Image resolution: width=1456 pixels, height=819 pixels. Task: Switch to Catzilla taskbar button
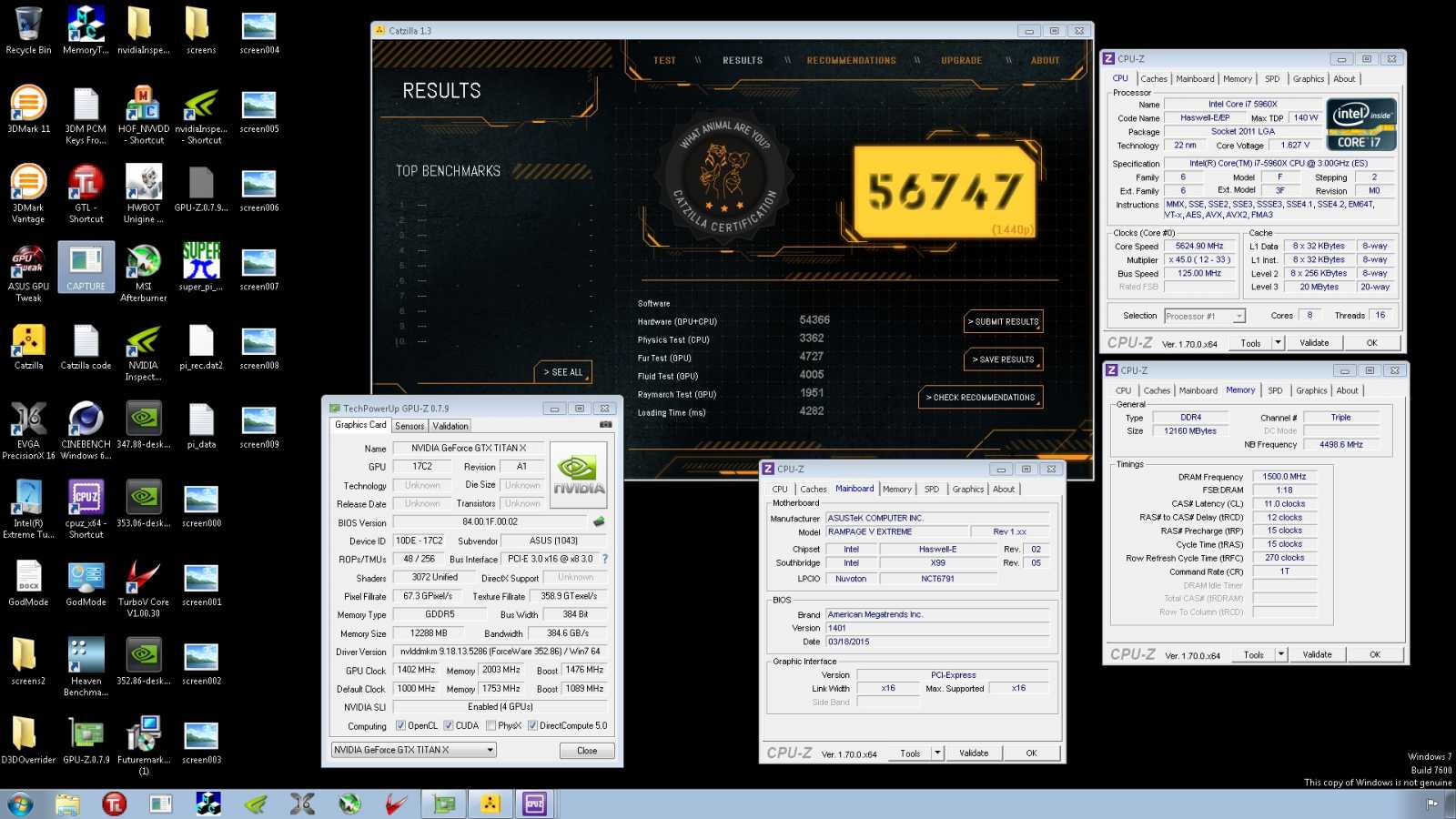click(490, 804)
